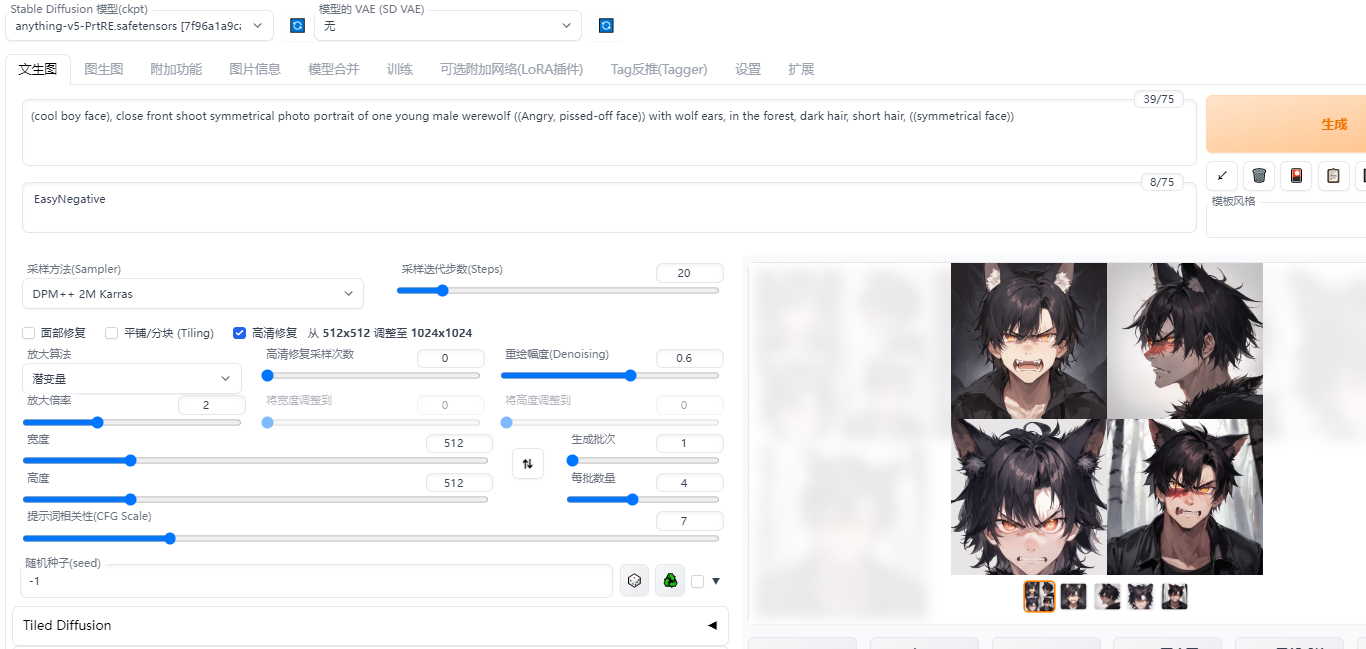Uncheck the 高清修复 hires fix checkbox
1366x649 pixels.
coord(239,333)
